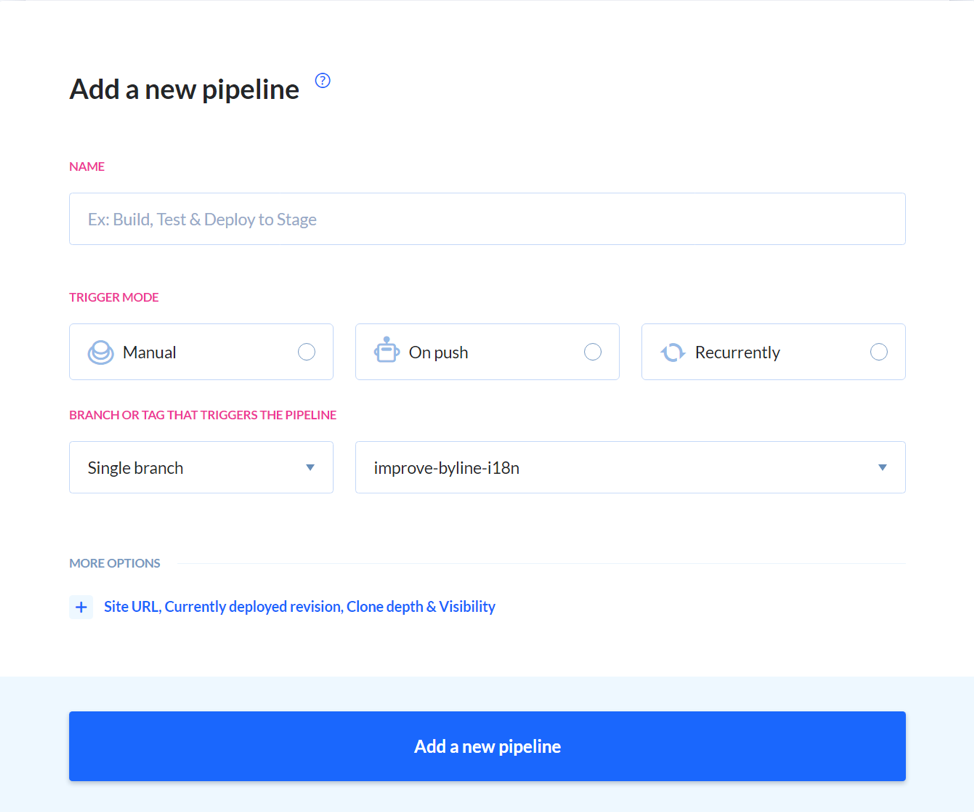Click the plus icon under More options
Viewport: 974px width, 812px height.
click(81, 607)
